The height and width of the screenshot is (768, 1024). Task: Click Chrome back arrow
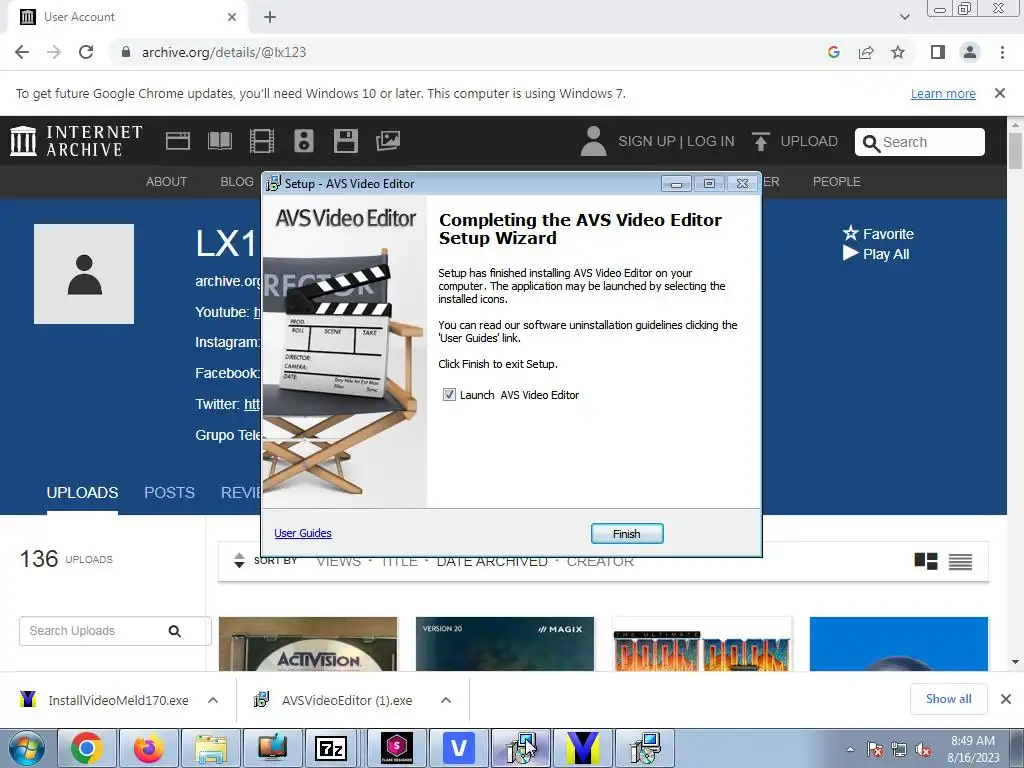tap(22, 52)
